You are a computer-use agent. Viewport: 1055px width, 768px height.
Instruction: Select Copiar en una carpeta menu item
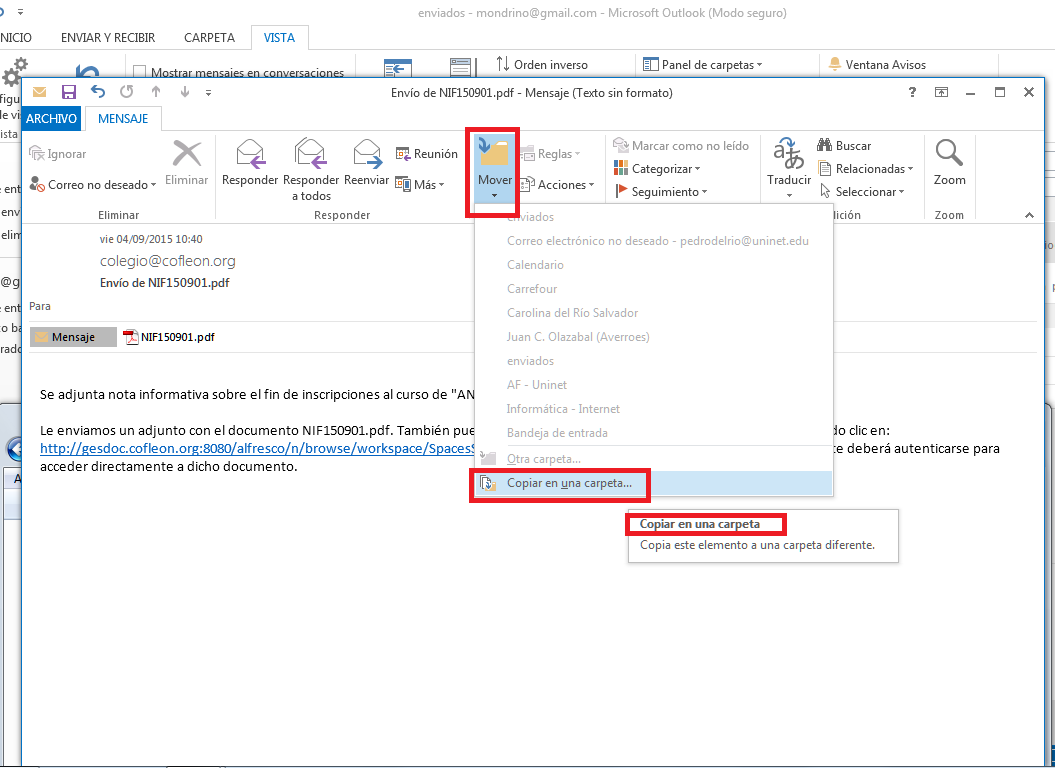coord(568,483)
